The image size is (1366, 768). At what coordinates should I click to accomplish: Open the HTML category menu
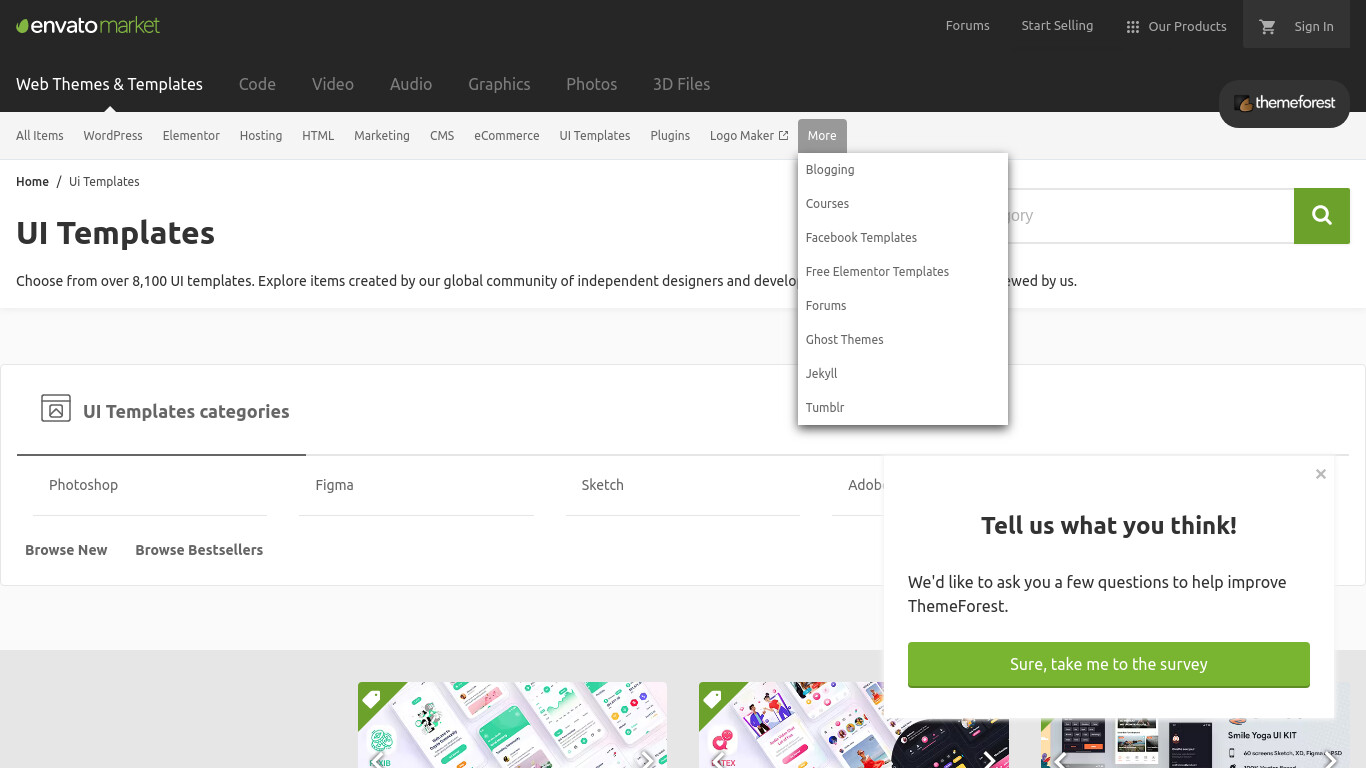318,136
